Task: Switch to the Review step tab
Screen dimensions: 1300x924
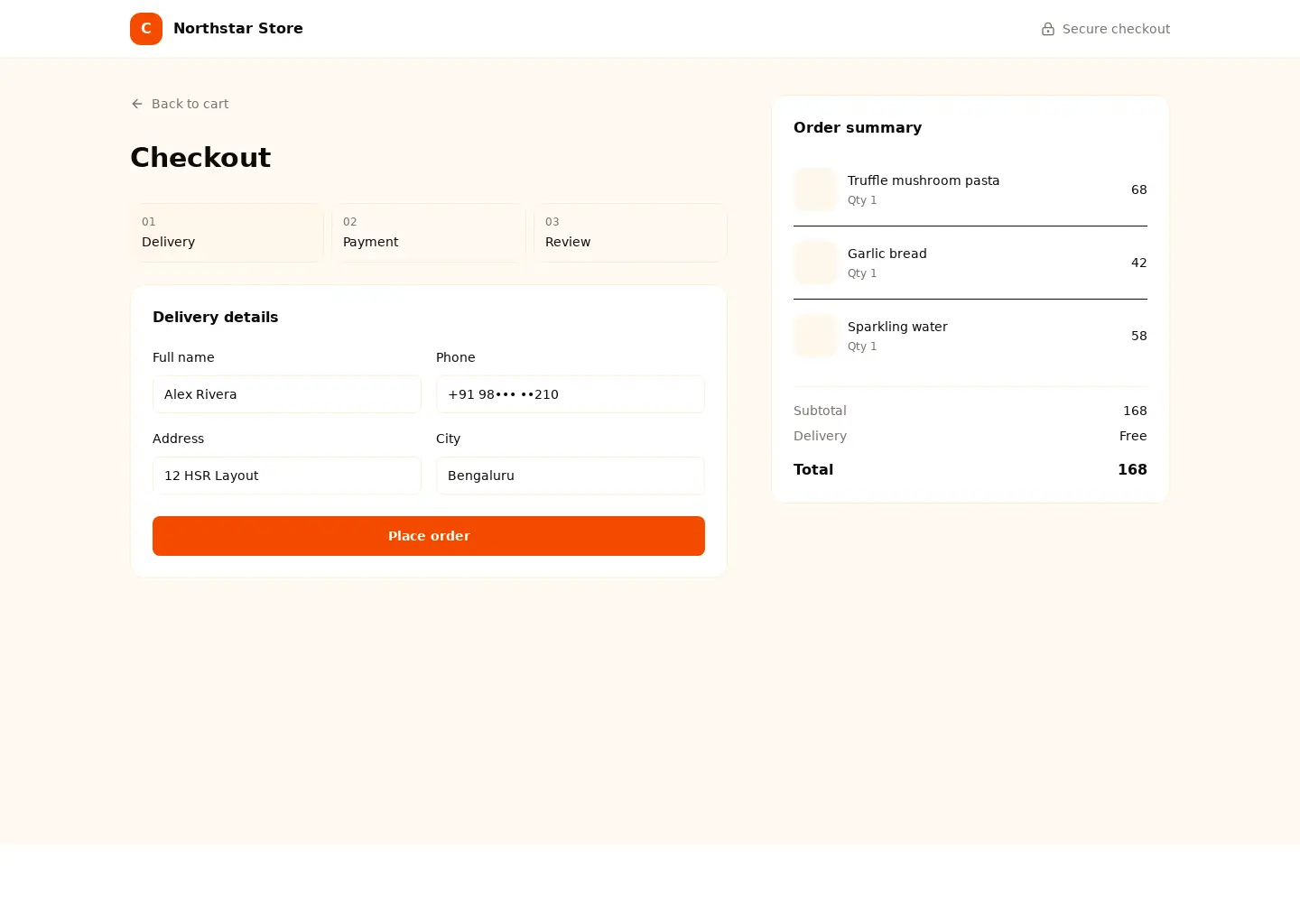Action: 630,233
